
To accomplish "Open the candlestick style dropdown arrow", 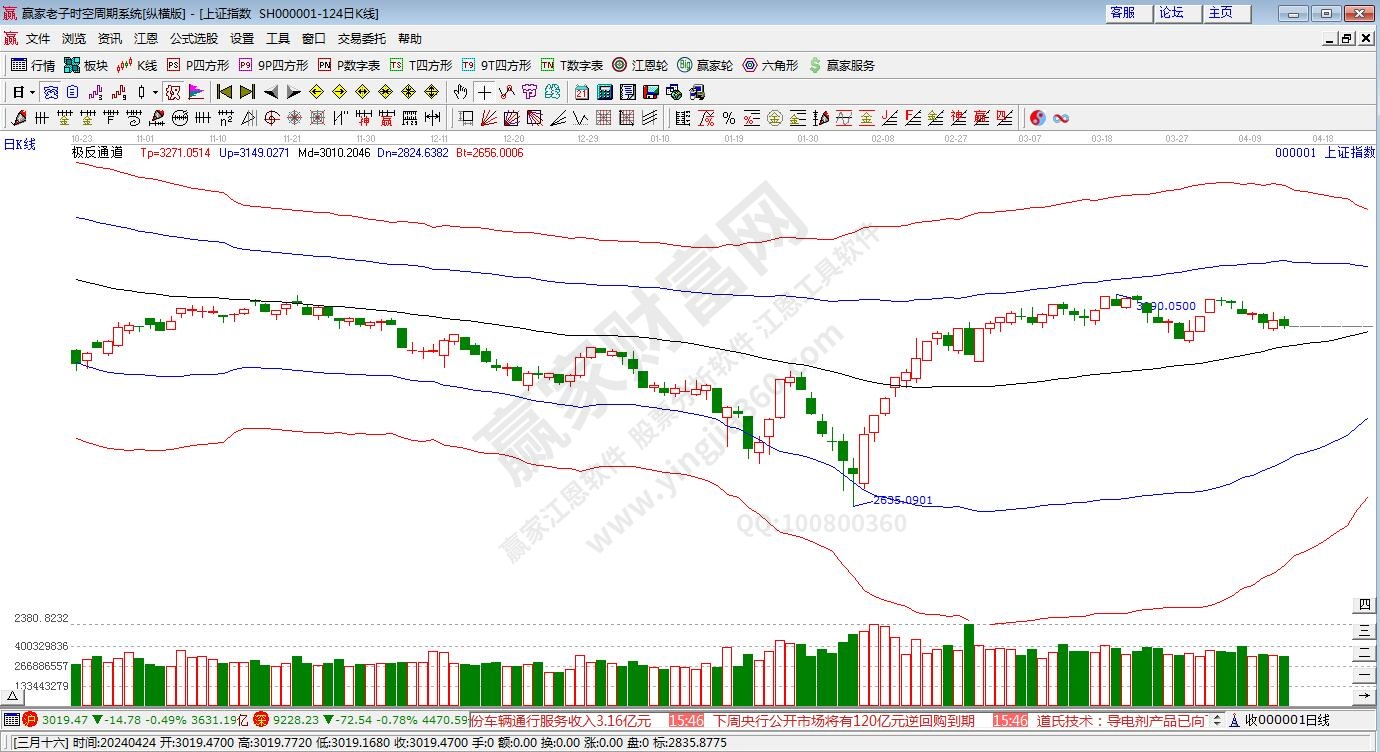I will click(155, 92).
